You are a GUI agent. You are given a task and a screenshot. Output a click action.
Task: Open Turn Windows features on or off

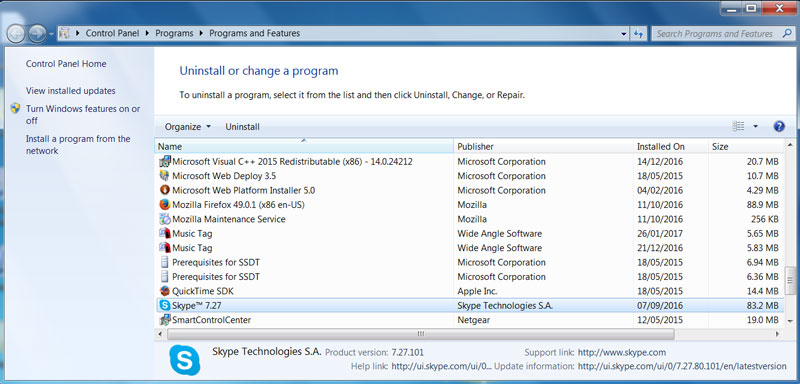83,115
